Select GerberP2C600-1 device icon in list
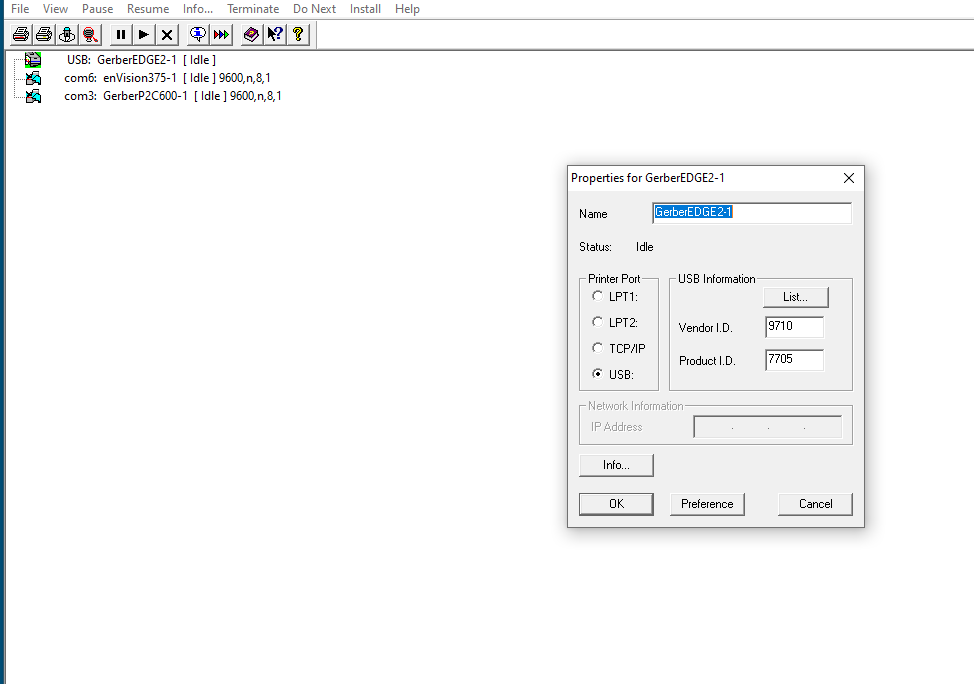The width and height of the screenshot is (974, 684). coord(33,96)
